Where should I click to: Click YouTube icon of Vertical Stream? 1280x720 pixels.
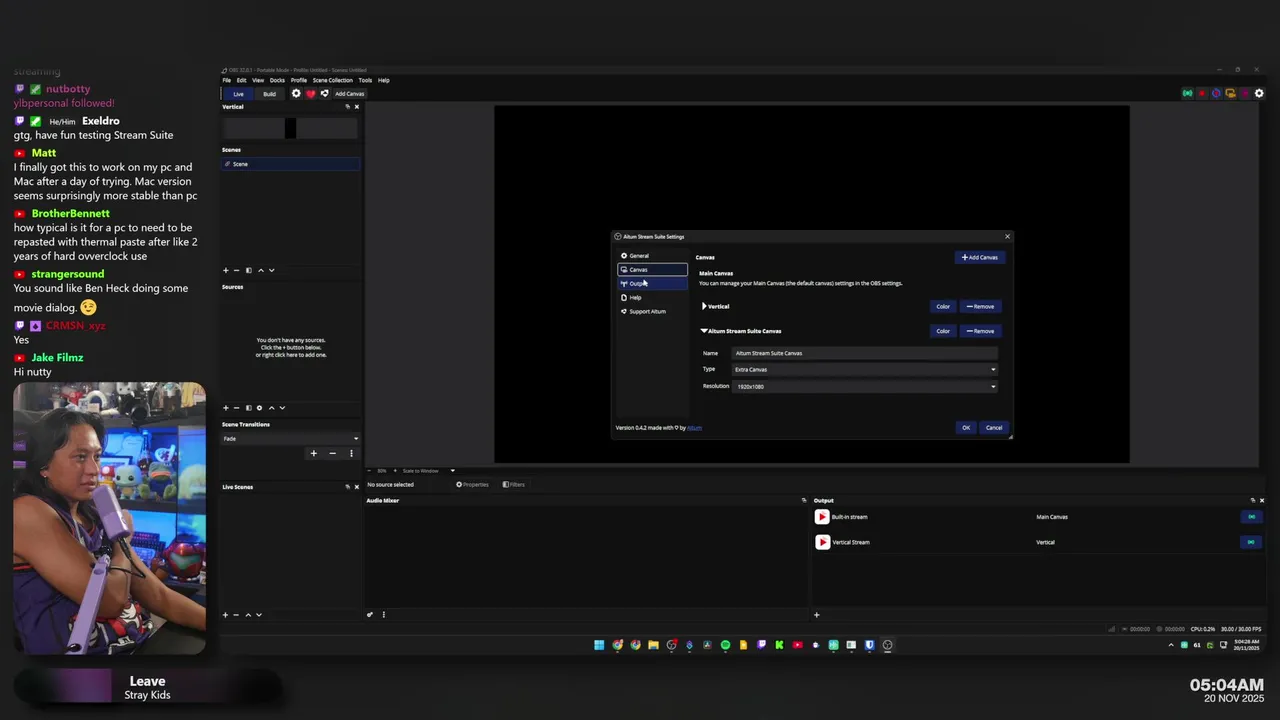tap(822, 542)
